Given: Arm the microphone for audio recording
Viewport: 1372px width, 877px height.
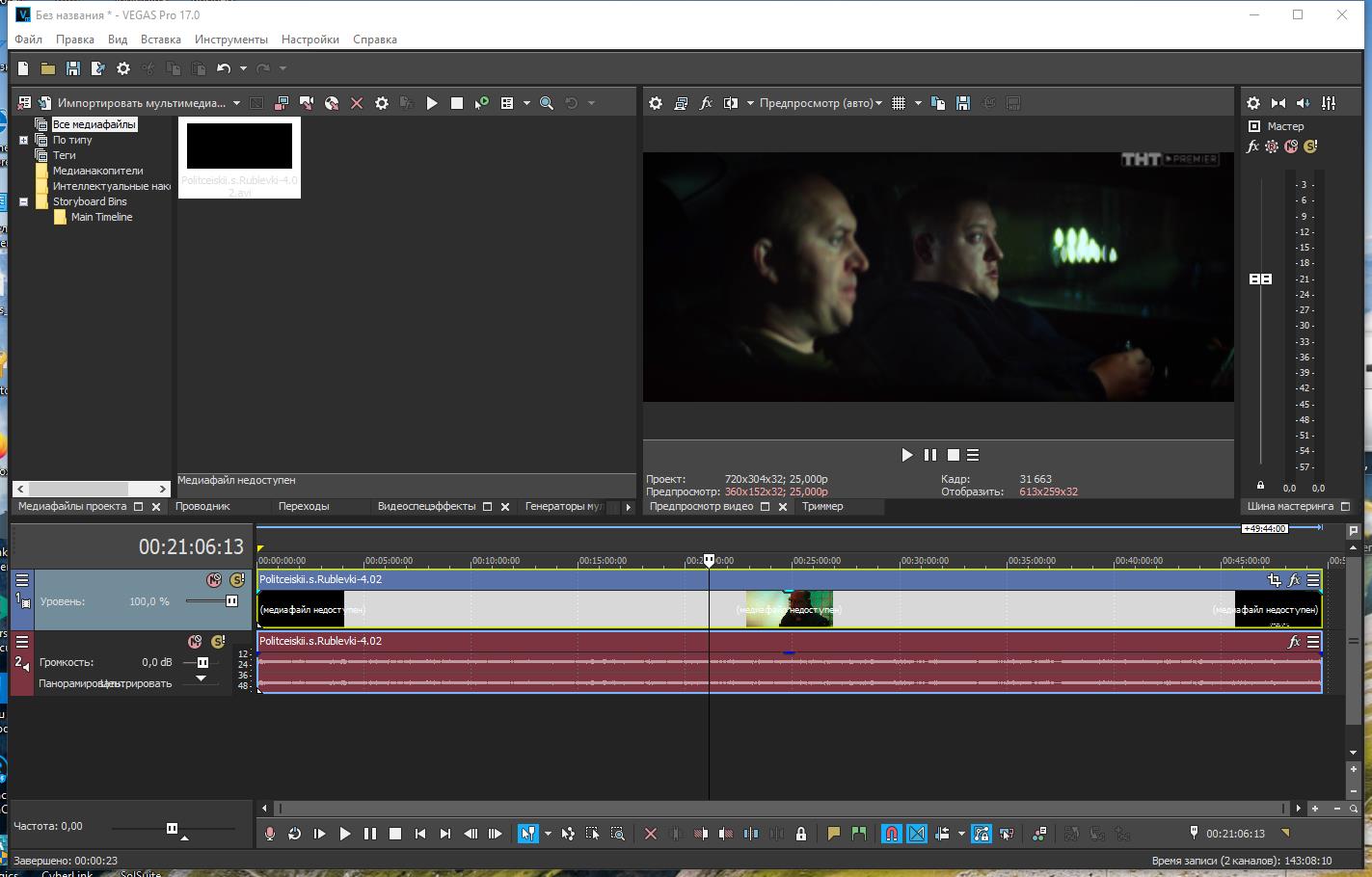Looking at the screenshot, I should click(x=270, y=834).
